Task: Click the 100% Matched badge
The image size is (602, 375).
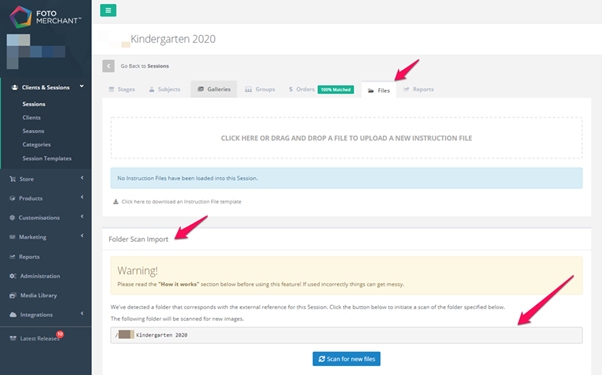Action: (336, 89)
